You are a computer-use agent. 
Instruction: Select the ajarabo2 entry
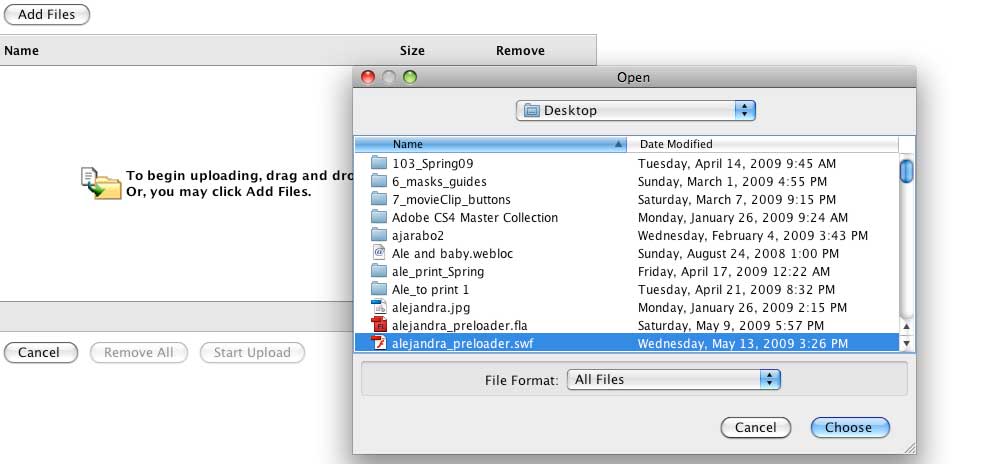(419, 235)
